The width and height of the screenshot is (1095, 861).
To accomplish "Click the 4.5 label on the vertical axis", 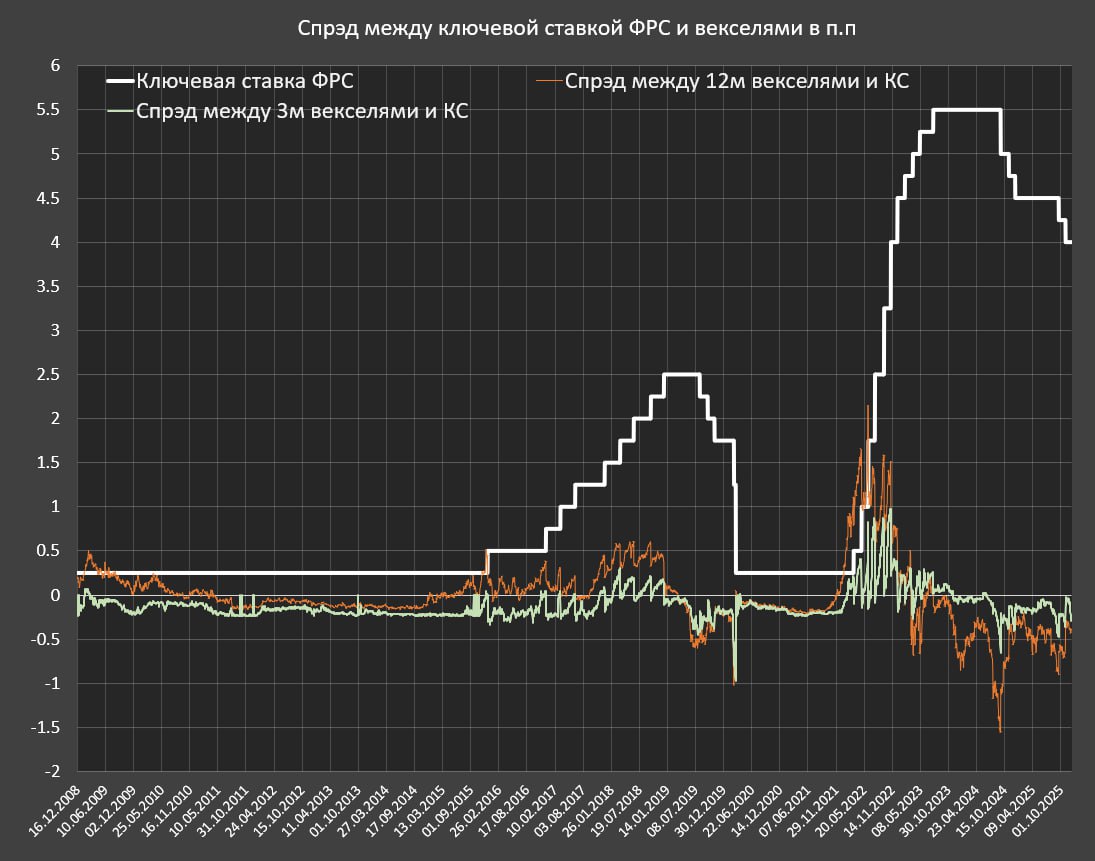I will [x=48, y=198].
